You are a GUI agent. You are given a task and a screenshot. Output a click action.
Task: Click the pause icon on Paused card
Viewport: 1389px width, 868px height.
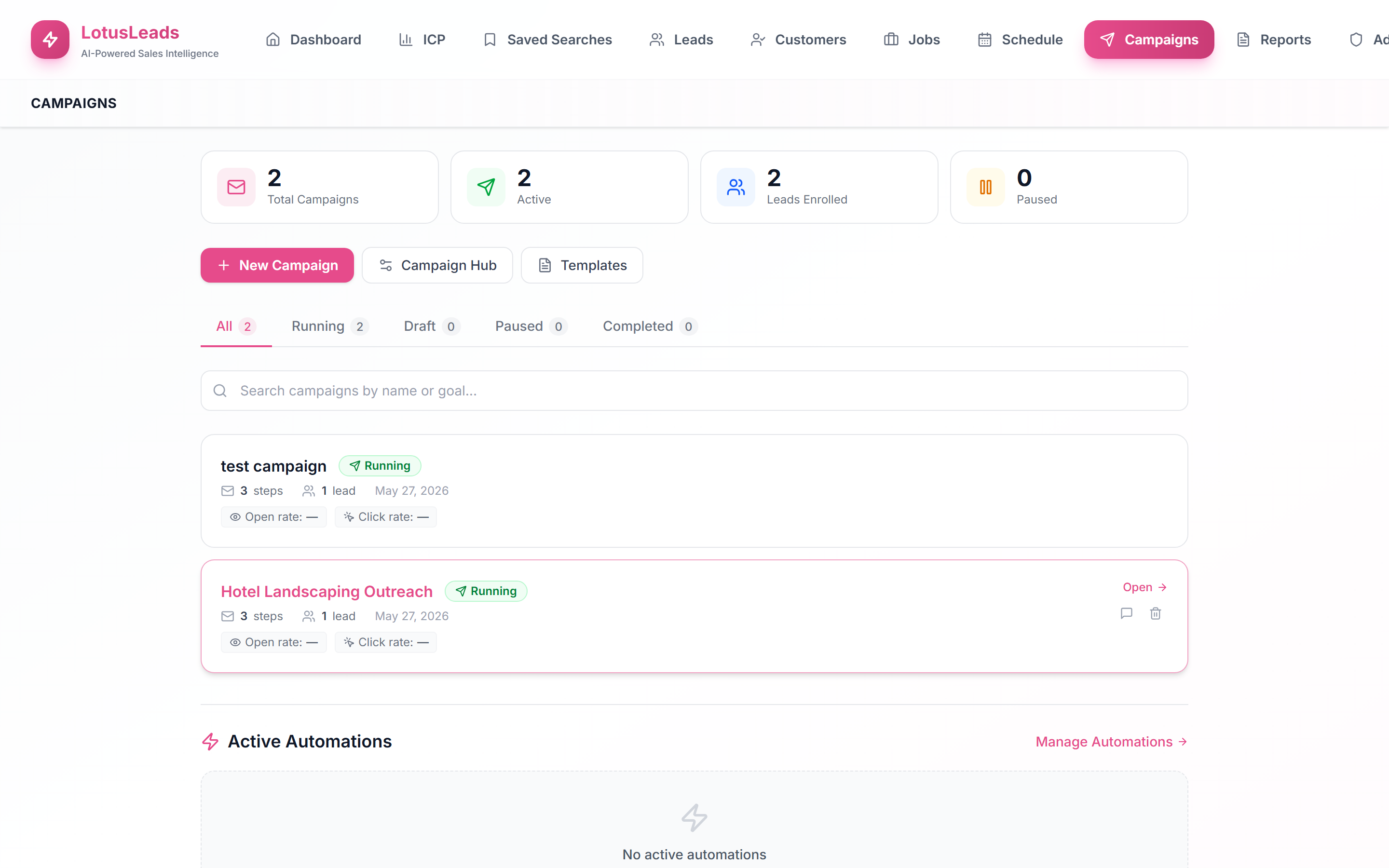[985, 187]
